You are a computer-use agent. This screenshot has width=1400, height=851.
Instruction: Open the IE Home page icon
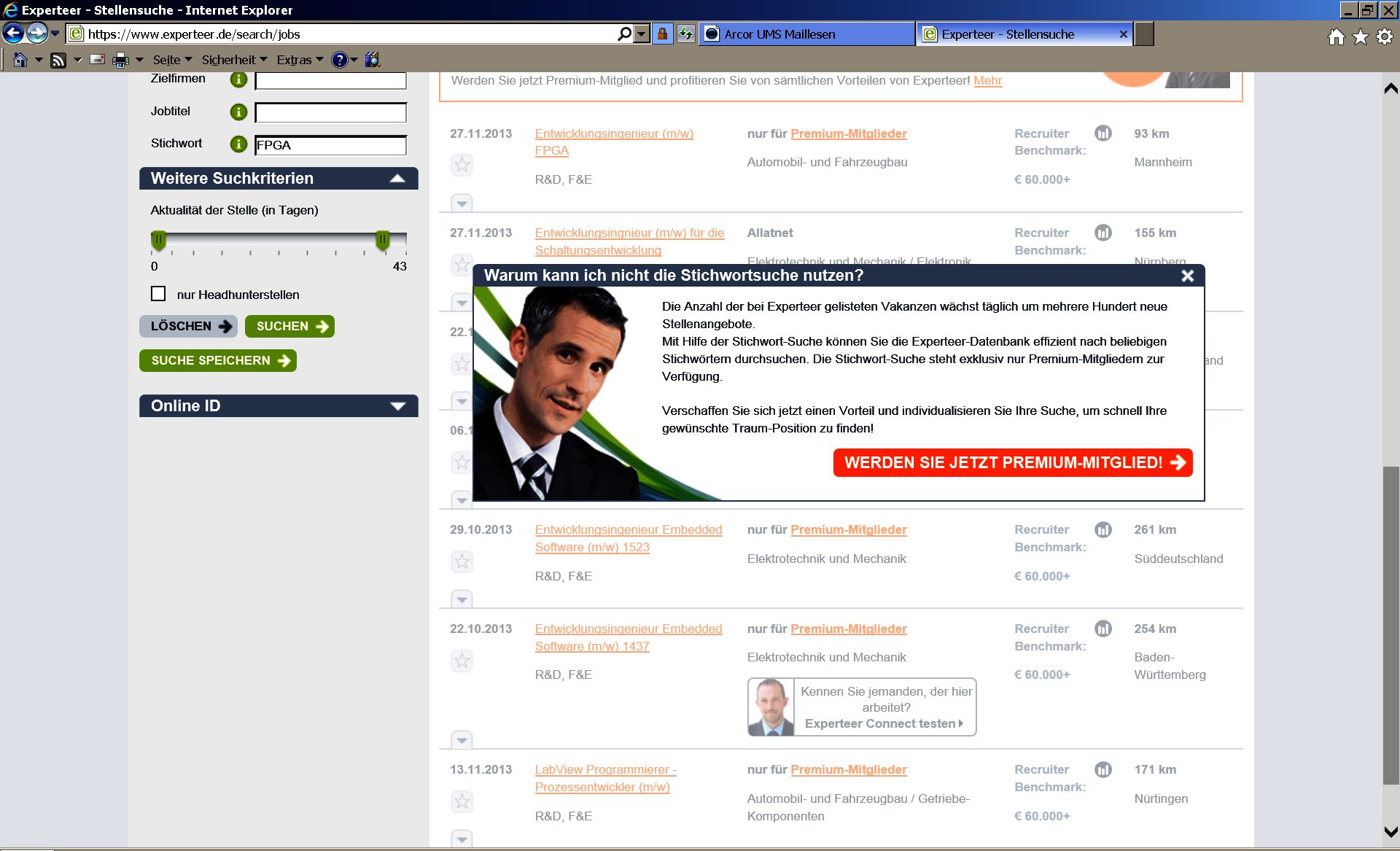1336,36
